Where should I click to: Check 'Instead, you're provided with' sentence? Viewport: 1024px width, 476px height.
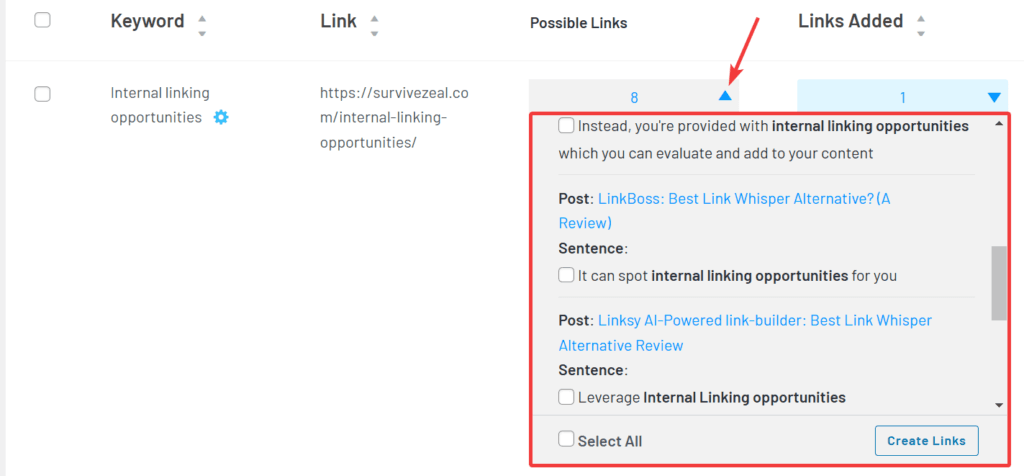567,126
